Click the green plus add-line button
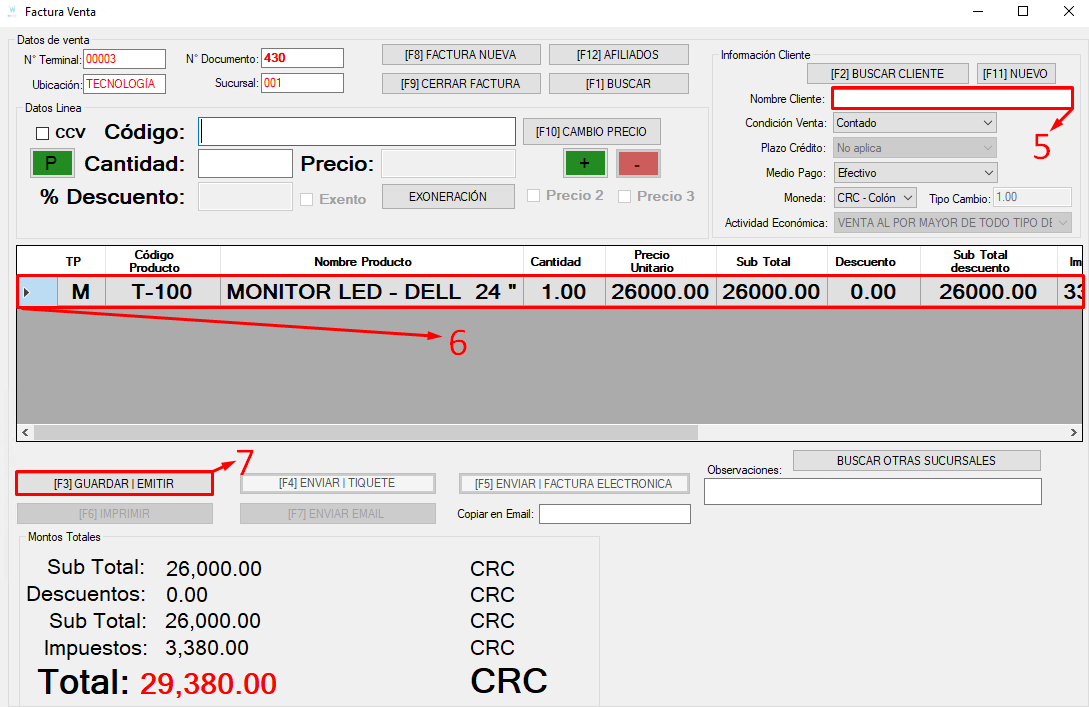Screen dimensions: 1089x707 pos(584,163)
